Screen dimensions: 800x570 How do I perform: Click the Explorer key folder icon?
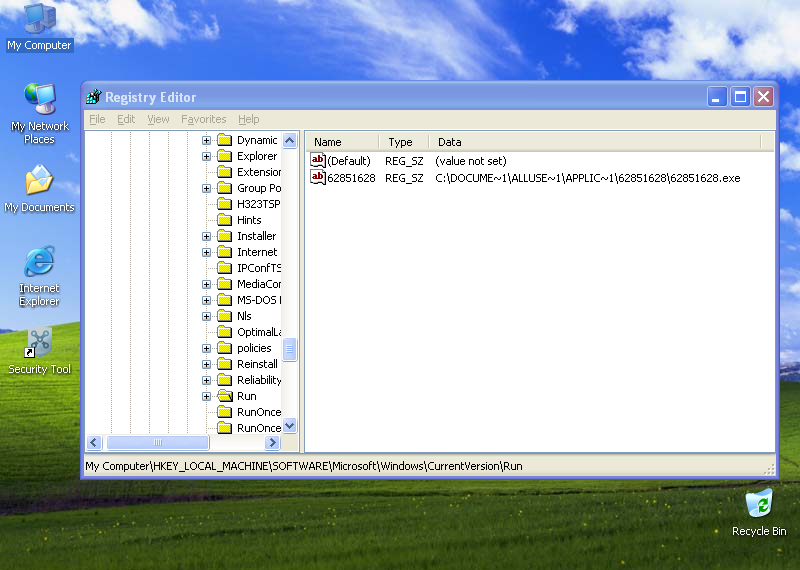click(x=224, y=156)
